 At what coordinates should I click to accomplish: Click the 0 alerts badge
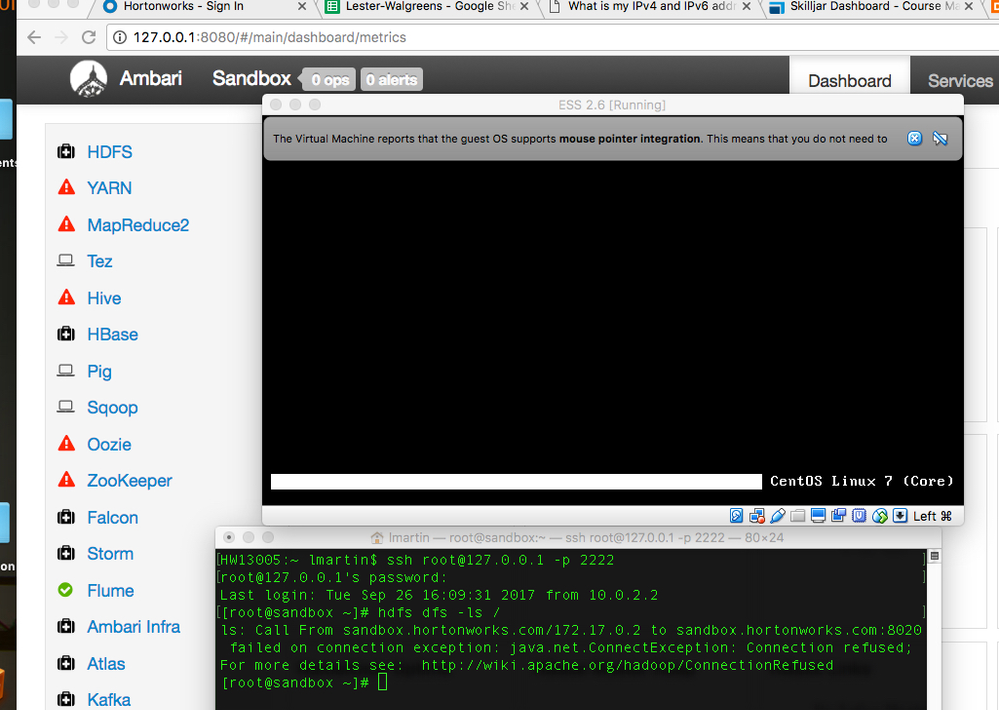392,80
